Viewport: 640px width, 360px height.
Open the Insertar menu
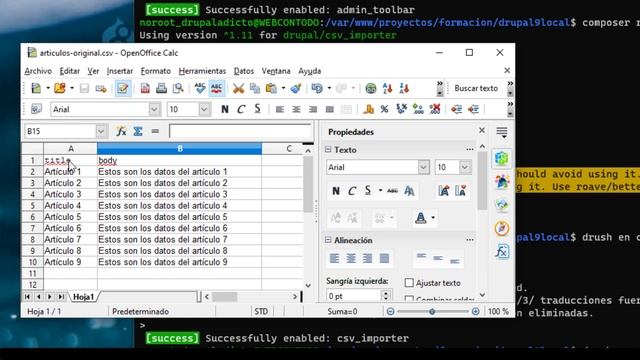[120, 71]
